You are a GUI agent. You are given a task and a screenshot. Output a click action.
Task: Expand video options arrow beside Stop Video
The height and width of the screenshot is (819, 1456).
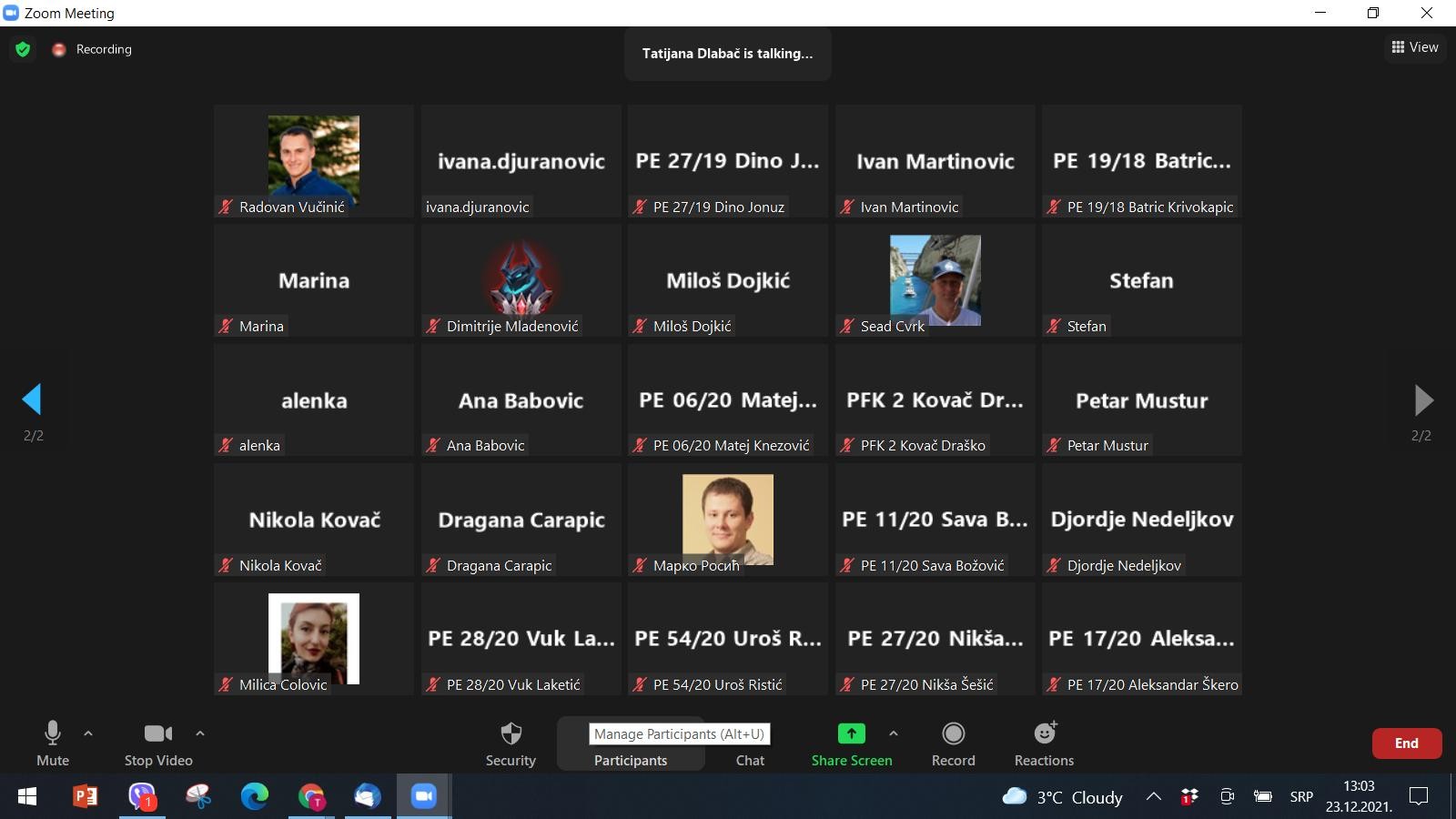(x=200, y=733)
